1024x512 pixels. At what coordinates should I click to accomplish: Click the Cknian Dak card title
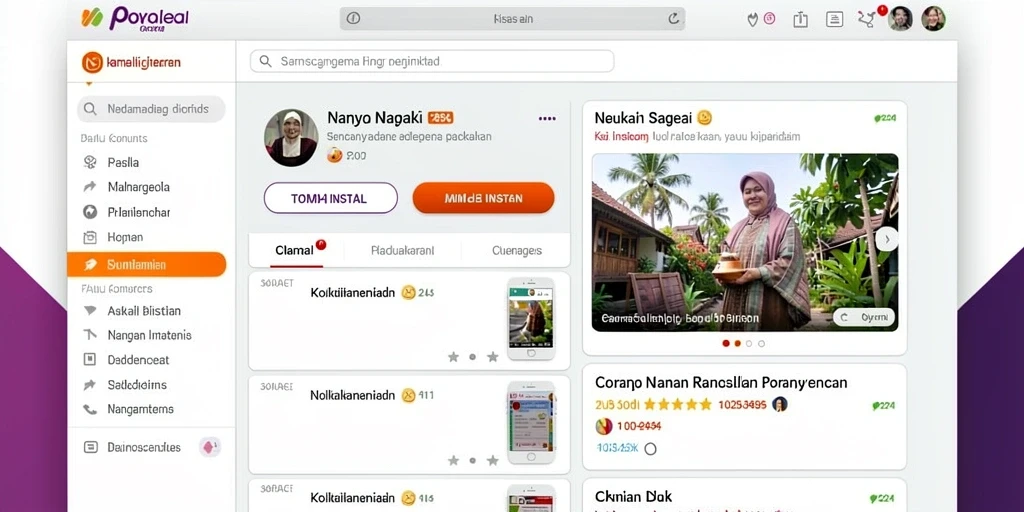point(633,497)
